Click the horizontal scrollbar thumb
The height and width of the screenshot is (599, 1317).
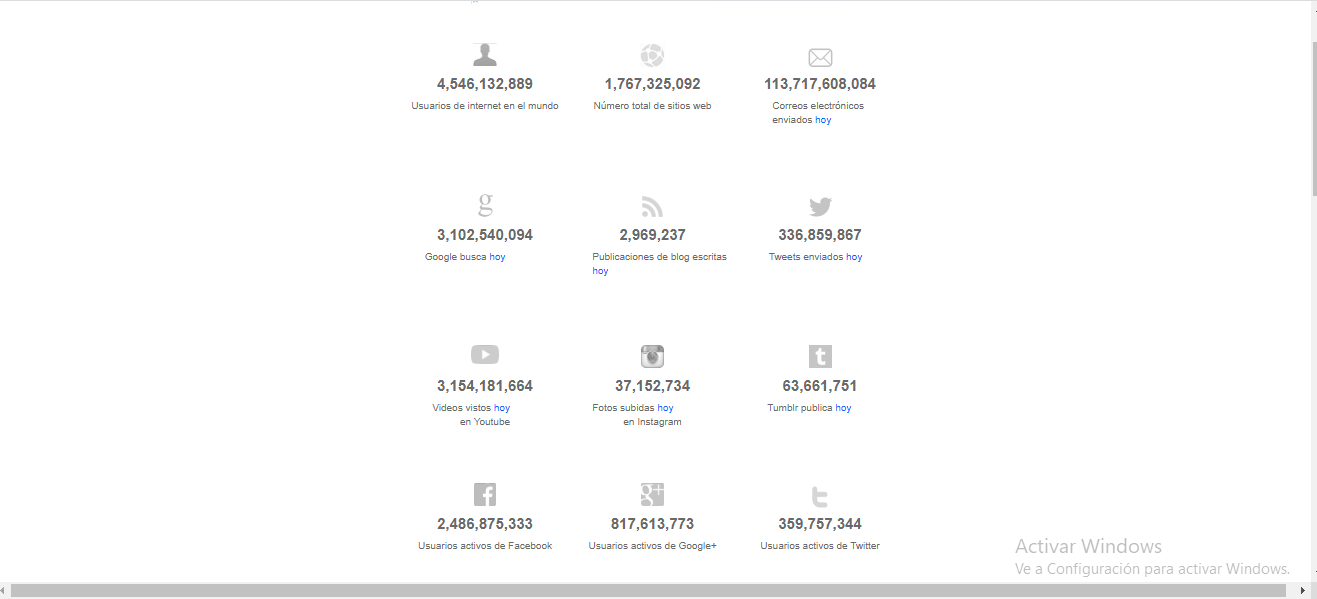648,591
